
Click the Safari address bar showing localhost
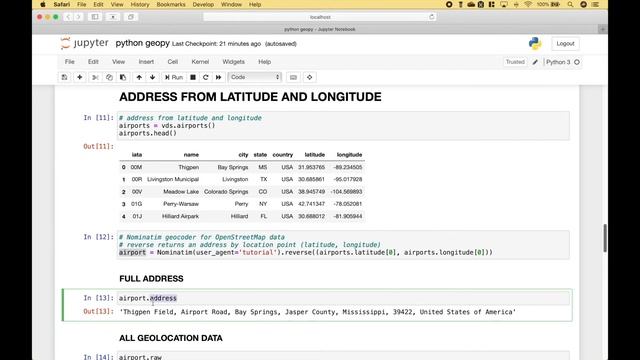pos(320,17)
